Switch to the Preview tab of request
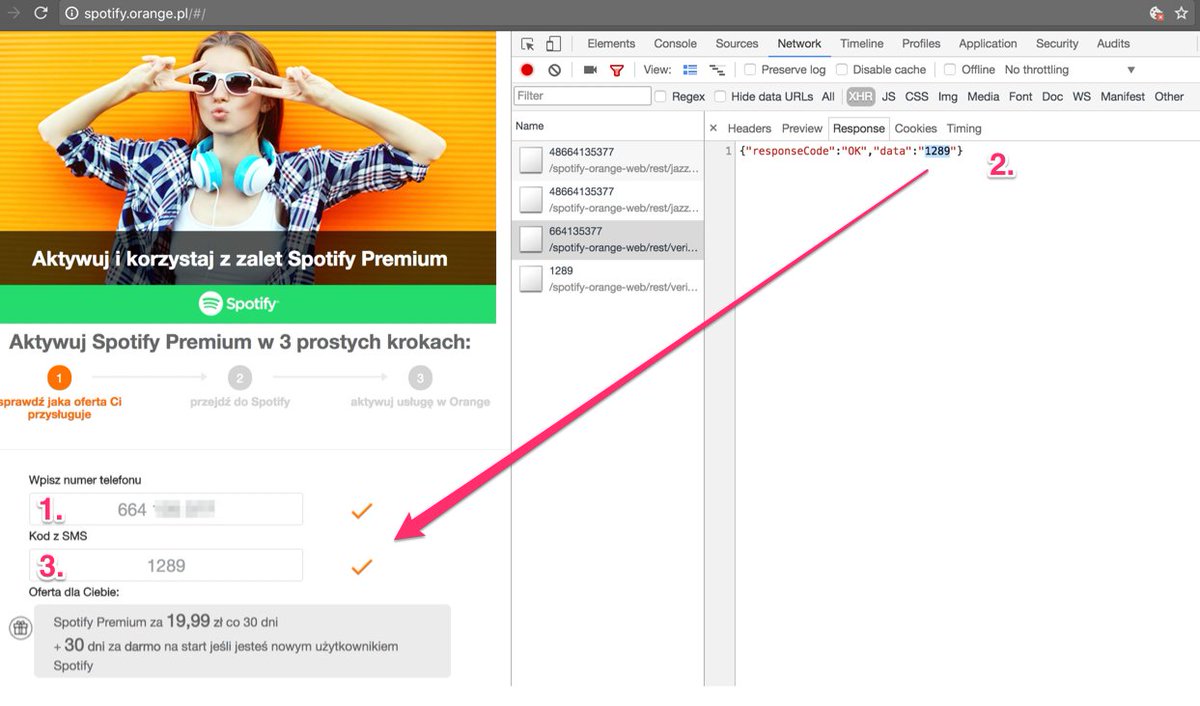This screenshot has width=1200, height=706. [x=802, y=128]
